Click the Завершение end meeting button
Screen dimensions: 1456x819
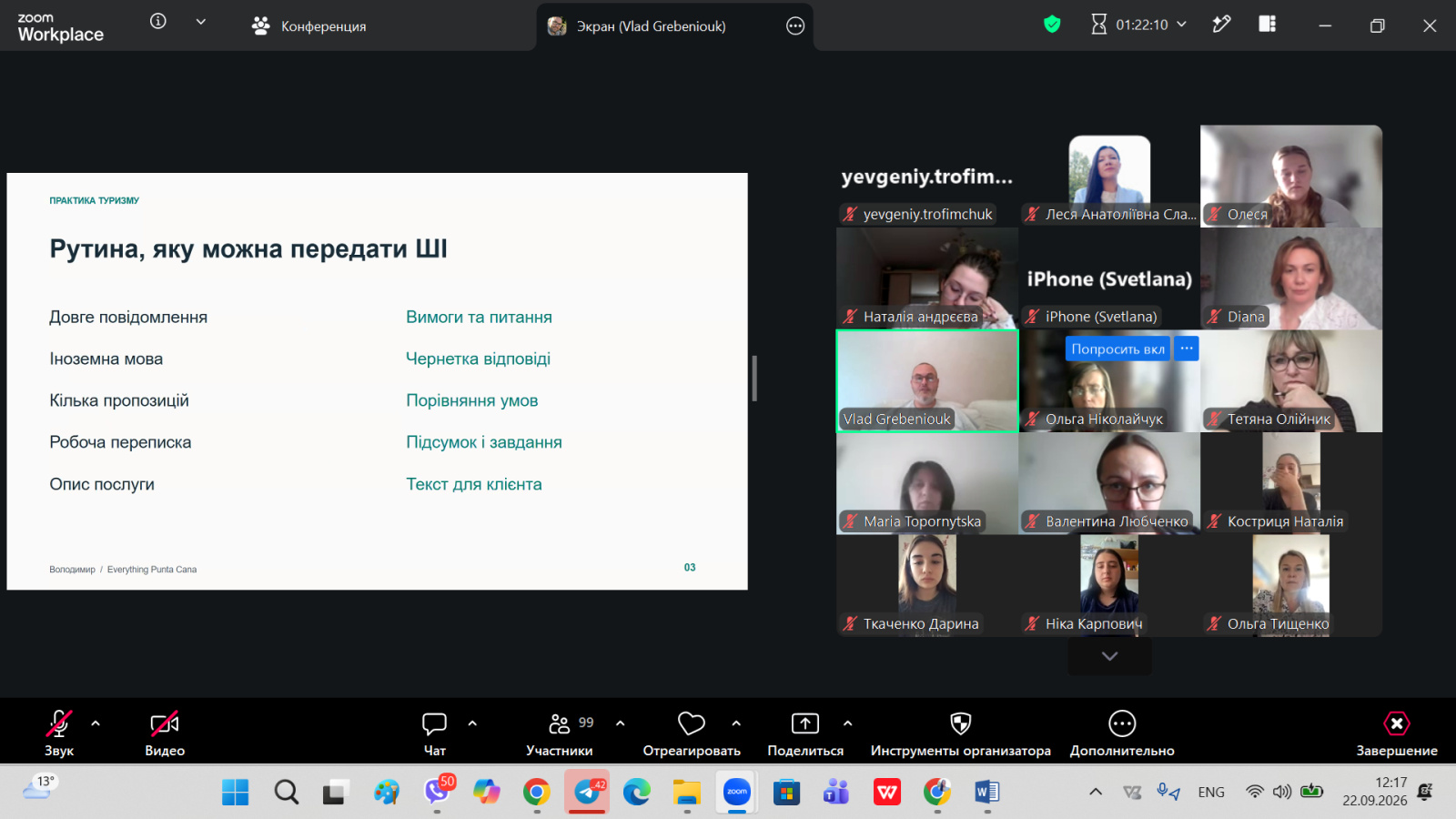(1397, 733)
